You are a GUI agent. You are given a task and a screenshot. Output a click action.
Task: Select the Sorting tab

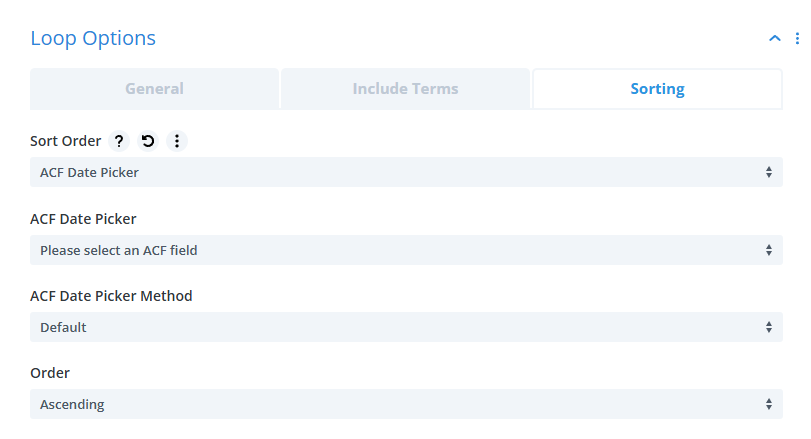(657, 89)
